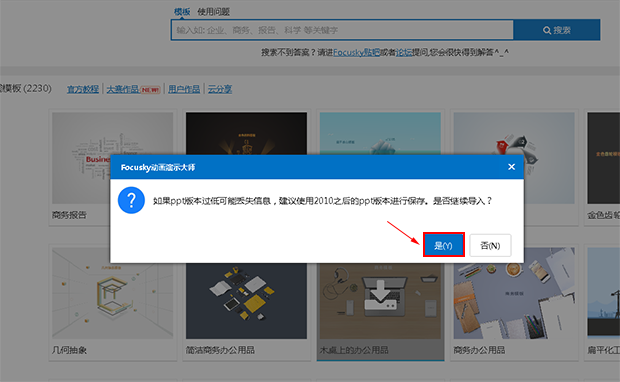Open the 用户作品 link
This screenshot has height=382, width=620.
pos(184,89)
